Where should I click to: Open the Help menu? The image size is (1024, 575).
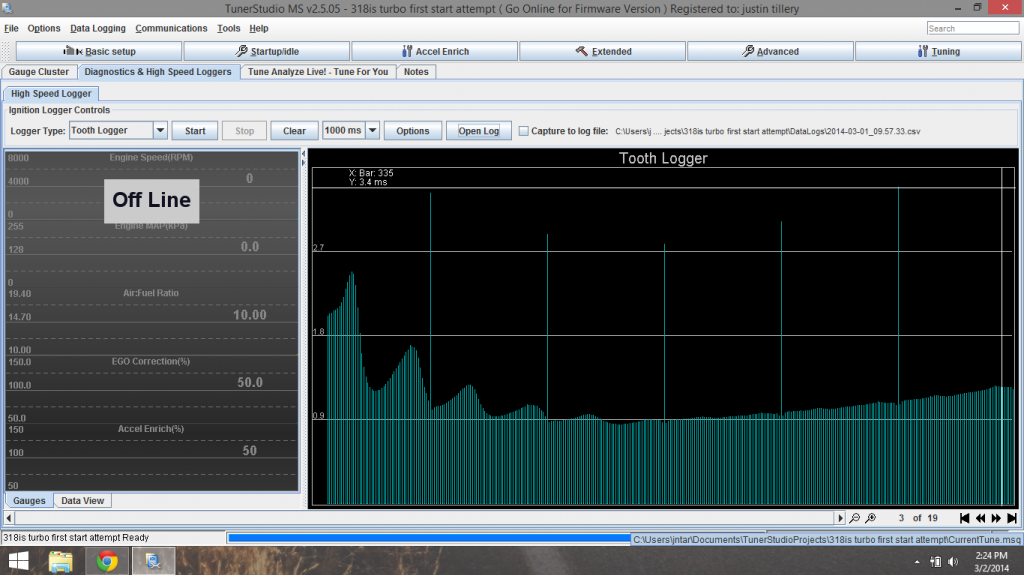click(259, 28)
